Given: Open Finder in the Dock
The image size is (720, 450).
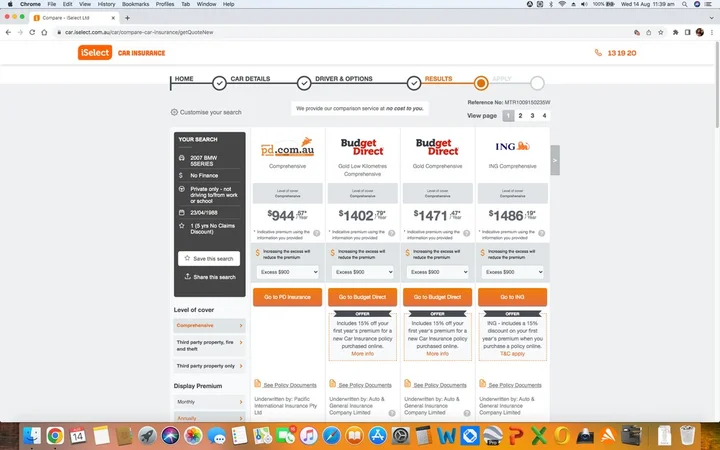Looking at the screenshot, I should [x=32, y=435].
